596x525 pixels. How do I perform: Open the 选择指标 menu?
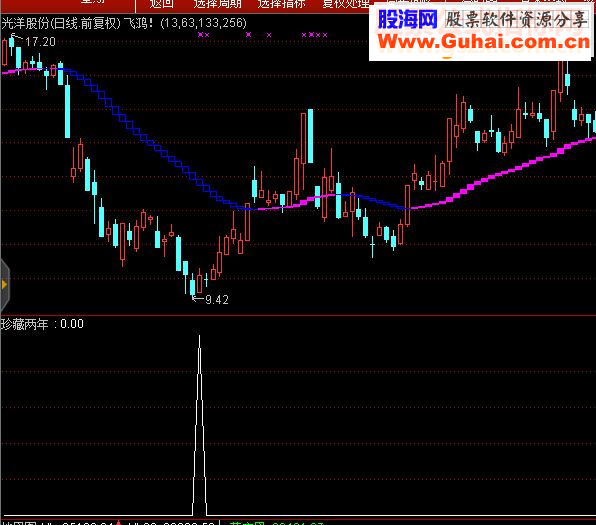(x=282, y=3)
